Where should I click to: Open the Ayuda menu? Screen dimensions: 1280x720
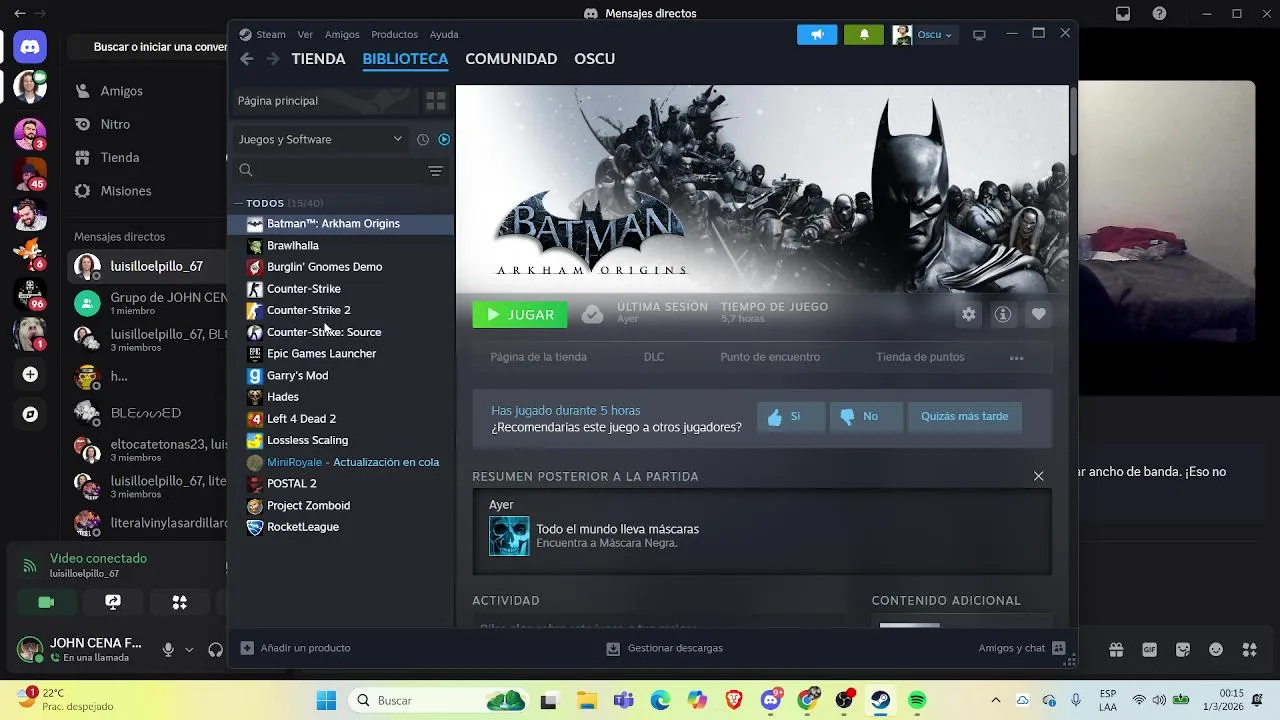click(444, 34)
